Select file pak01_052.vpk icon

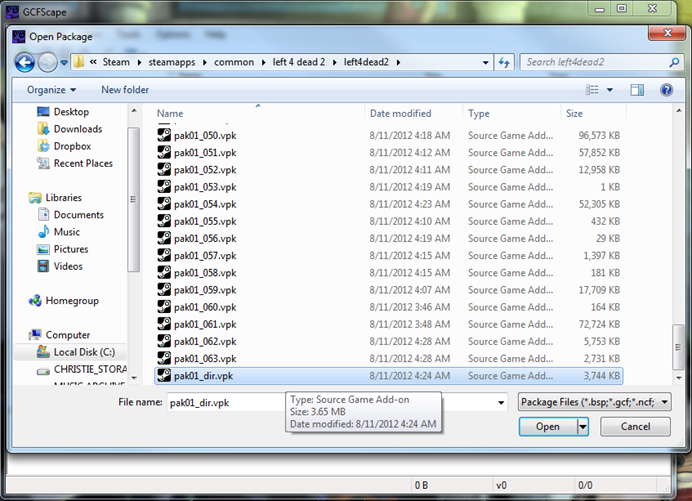pos(164,170)
